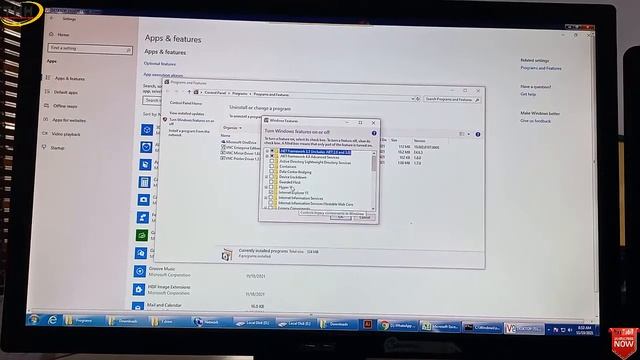Click the Windows Features list scrollbar thumb

click(x=373, y=163)
